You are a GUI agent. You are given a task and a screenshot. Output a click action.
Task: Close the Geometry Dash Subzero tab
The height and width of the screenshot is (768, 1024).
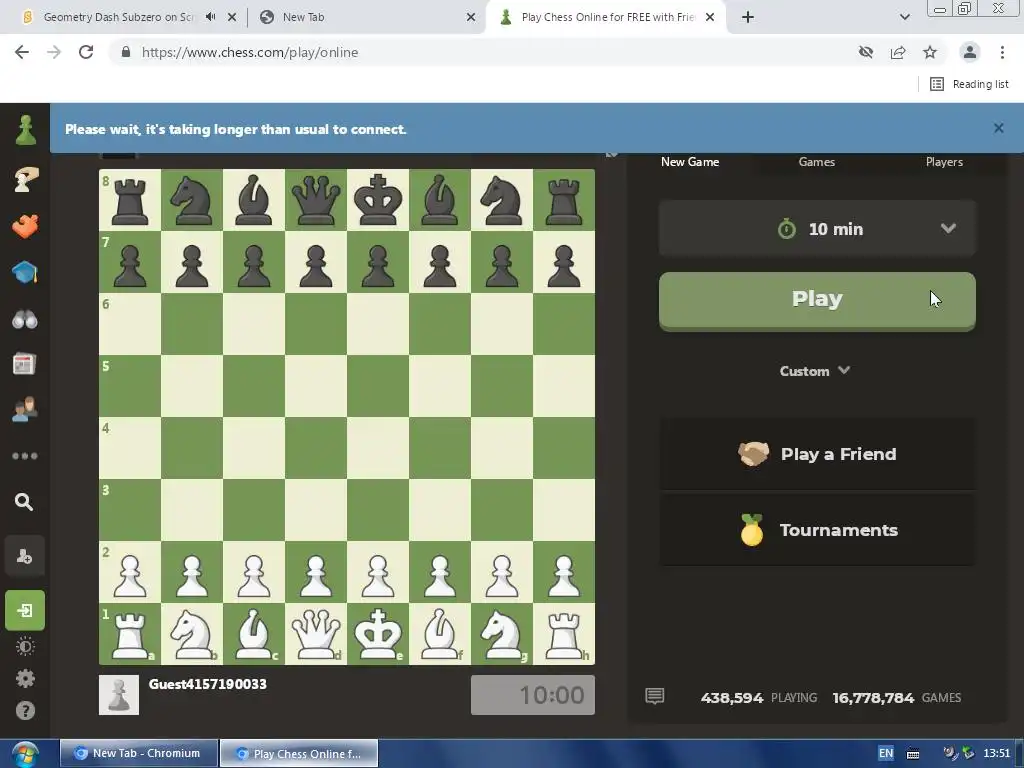click(x=232, y=18)
